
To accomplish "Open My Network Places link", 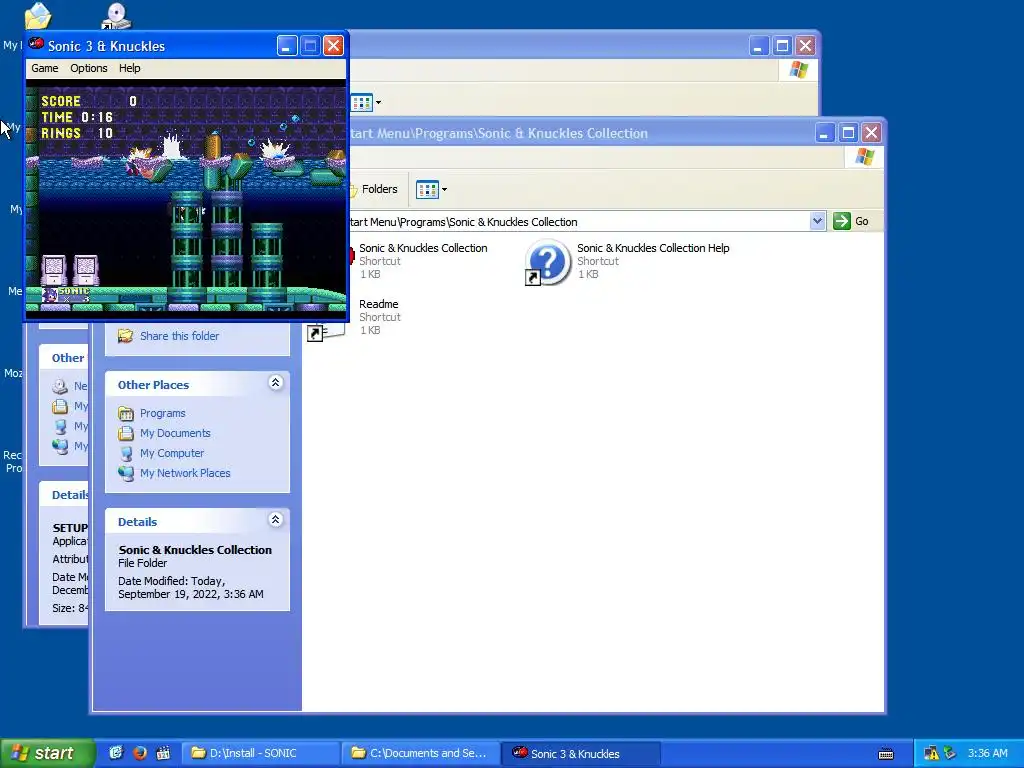I will (x=185, y=473).
